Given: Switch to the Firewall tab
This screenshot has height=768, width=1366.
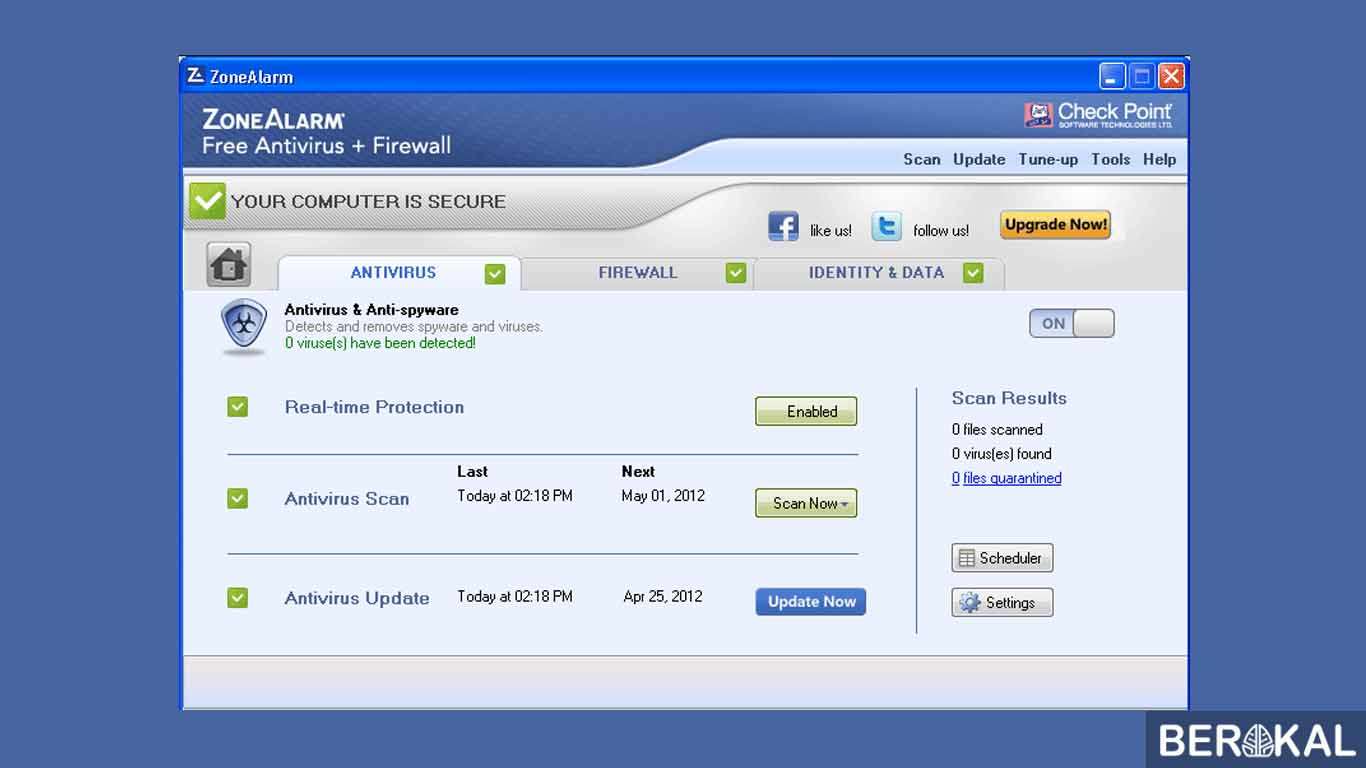Looking at the screenshot, I should [638, 272].
